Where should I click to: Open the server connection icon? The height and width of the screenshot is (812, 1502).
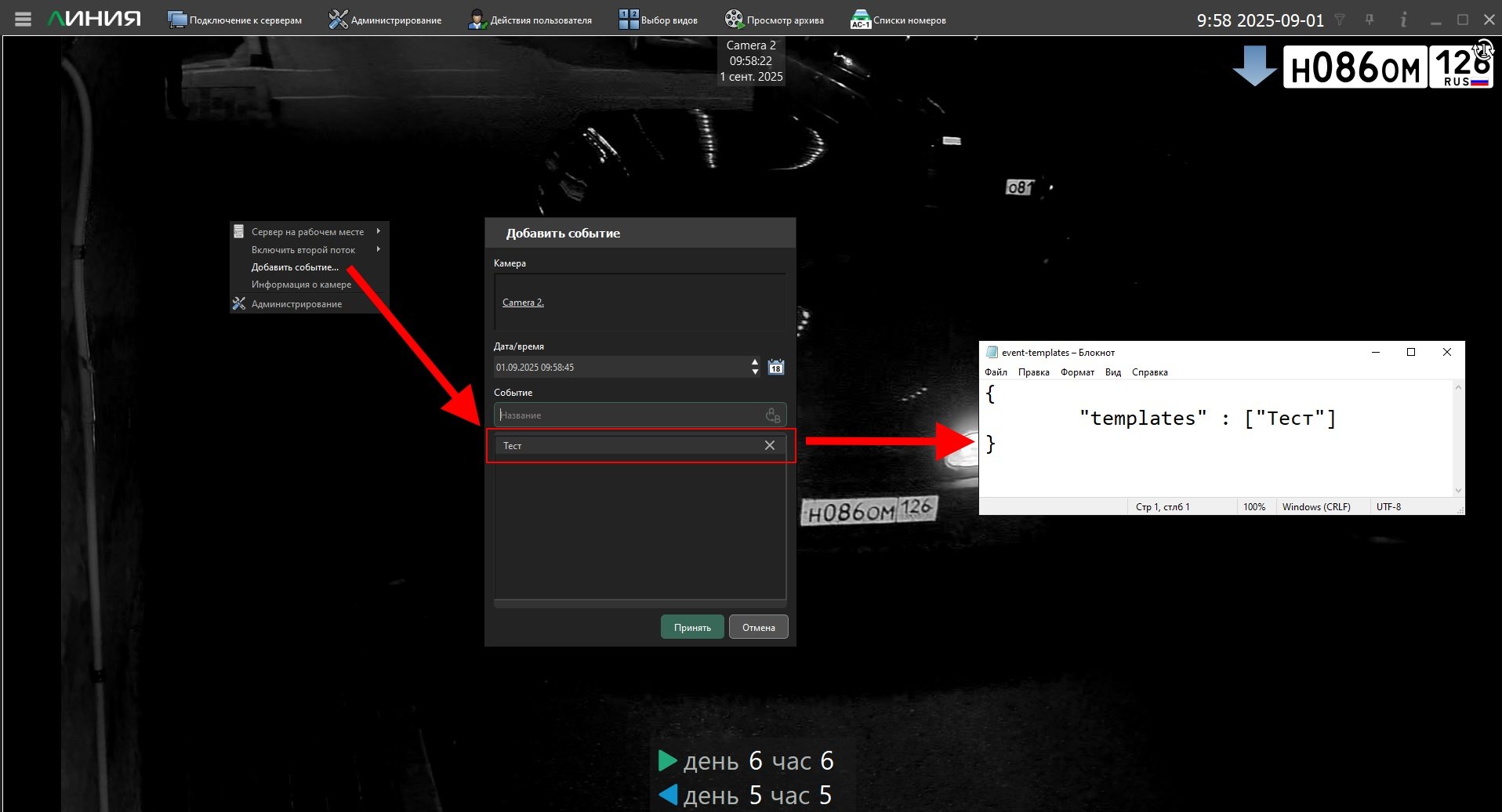[177, 20]
